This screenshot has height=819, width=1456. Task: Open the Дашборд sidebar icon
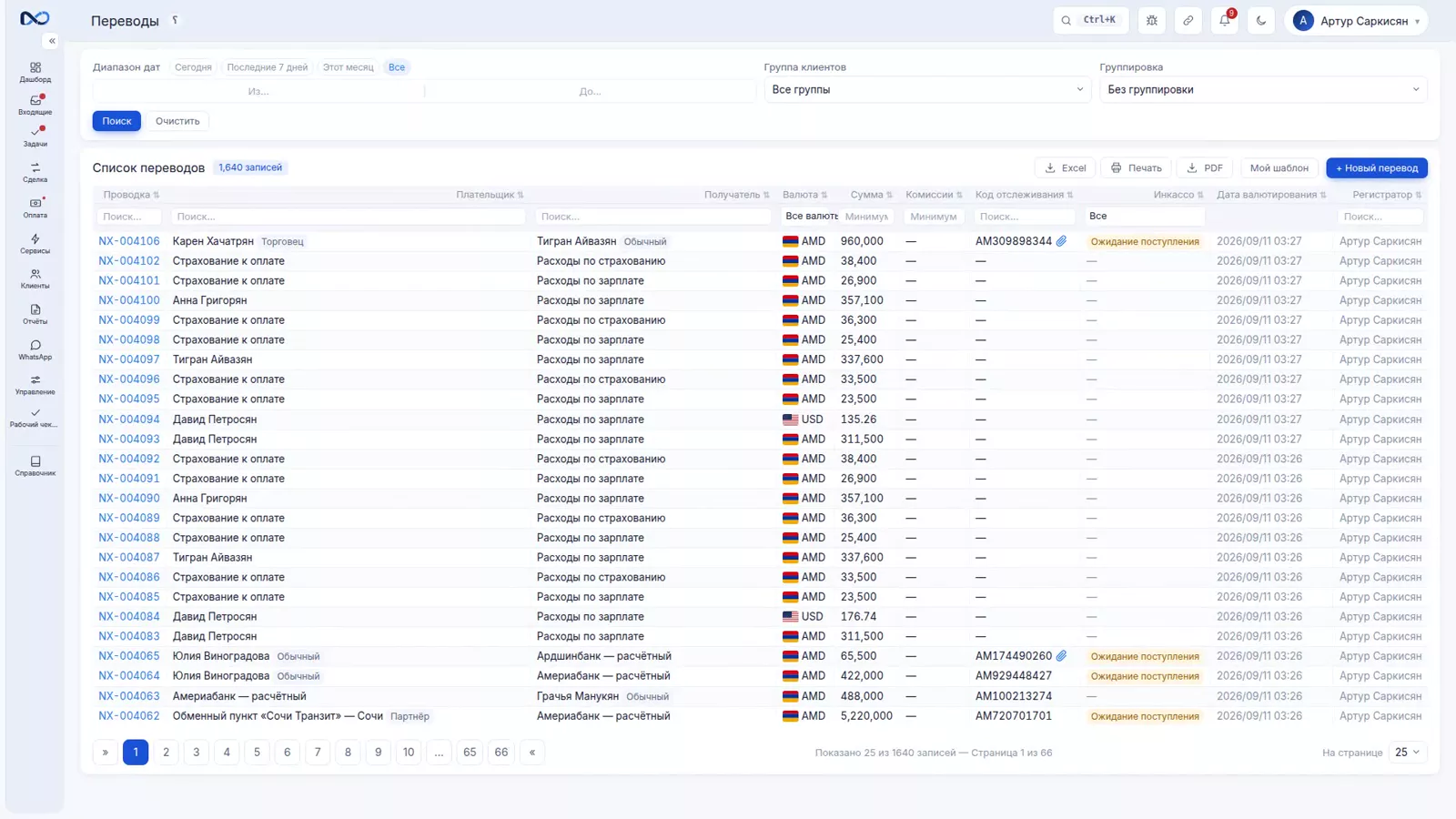click(x=35, y=72)
